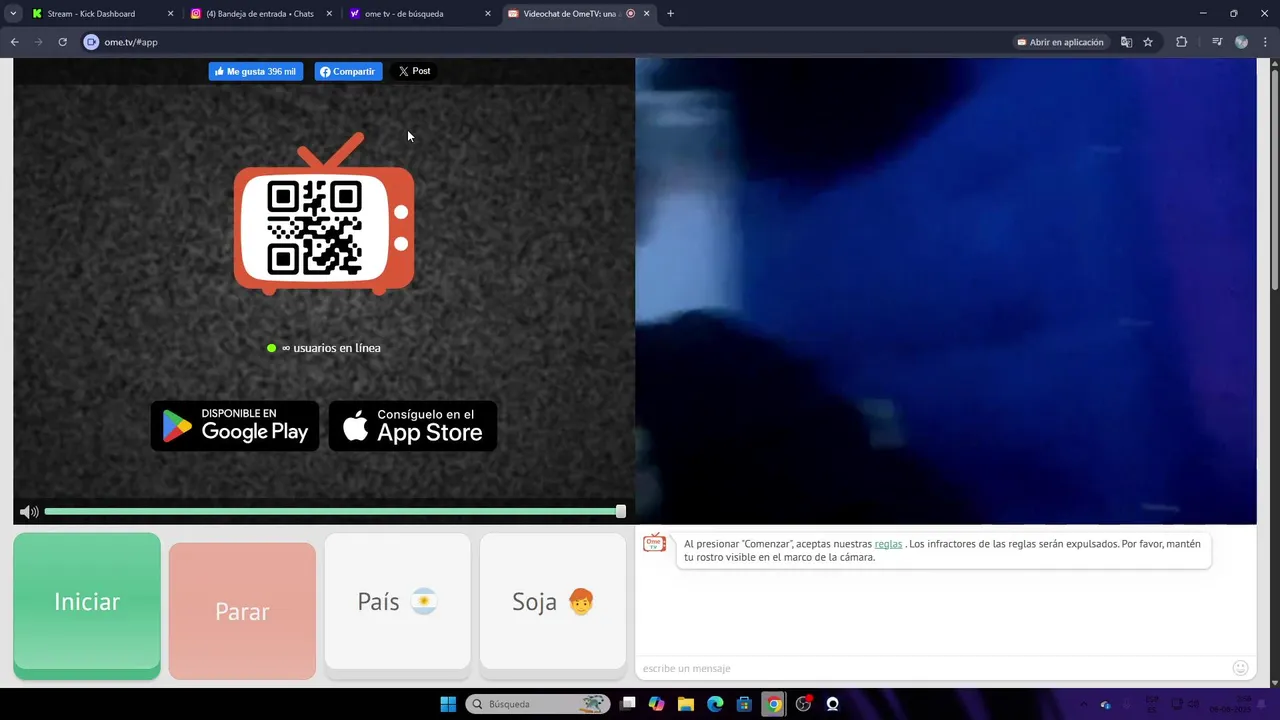Screen dimensions: 1280x720
Task: Open the Windows Start menu
Action: click(x=448, y=704)
